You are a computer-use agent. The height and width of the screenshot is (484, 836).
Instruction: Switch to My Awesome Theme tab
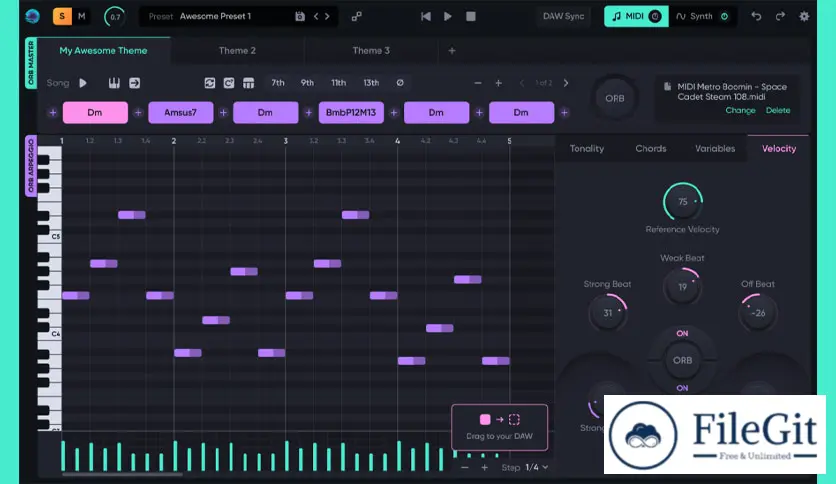[x=103, y=51]
